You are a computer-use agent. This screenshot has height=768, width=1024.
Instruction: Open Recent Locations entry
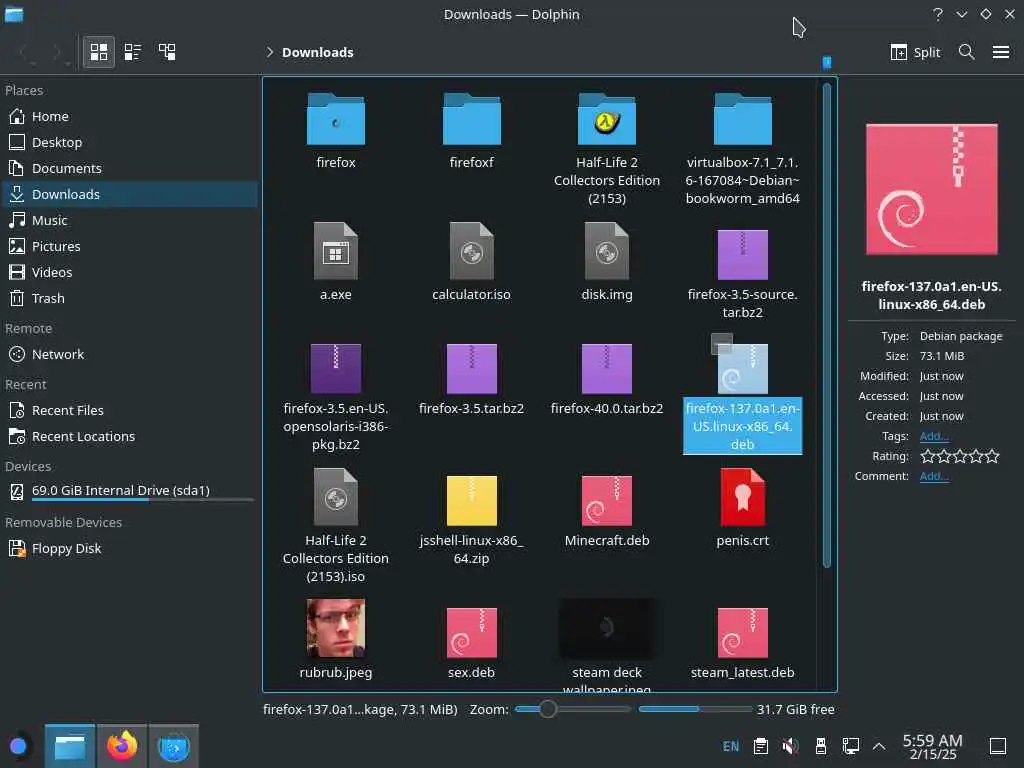(x=129, y=437)
